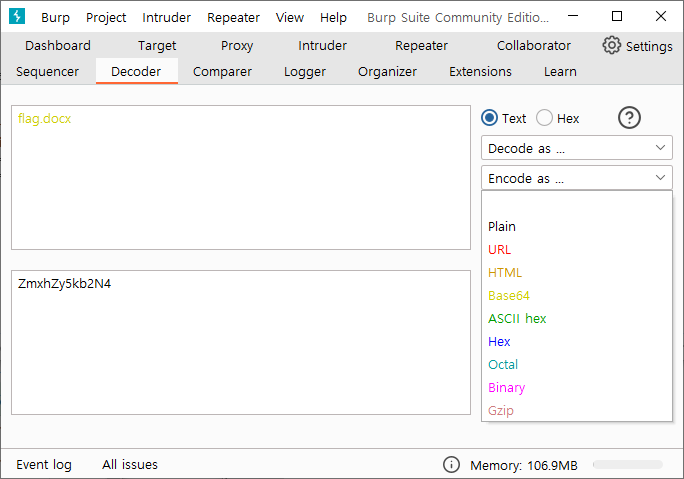Switch to the Target tab

coord(157,45)
